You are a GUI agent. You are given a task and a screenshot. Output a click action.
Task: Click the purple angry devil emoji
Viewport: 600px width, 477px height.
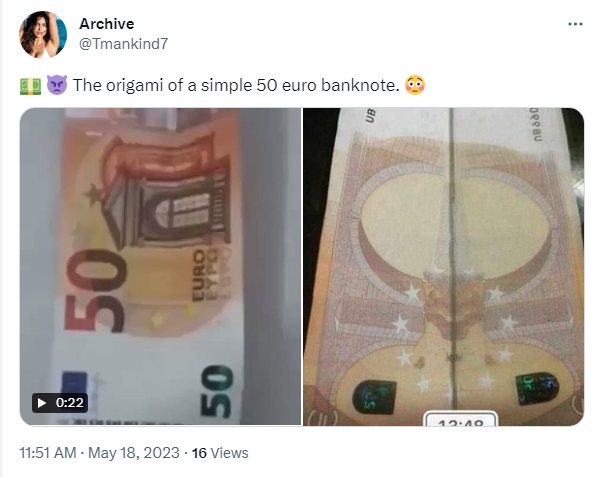(57, 85)
